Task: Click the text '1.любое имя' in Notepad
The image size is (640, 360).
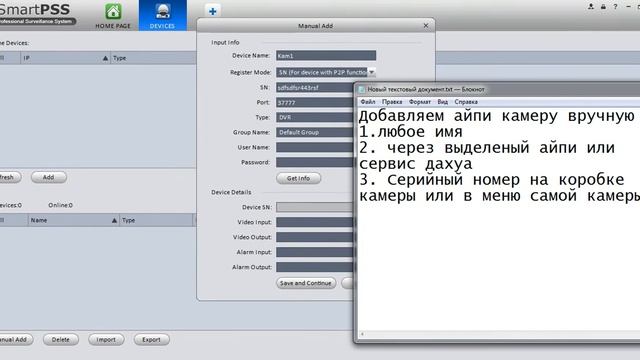Action: (x=410, y=132)
